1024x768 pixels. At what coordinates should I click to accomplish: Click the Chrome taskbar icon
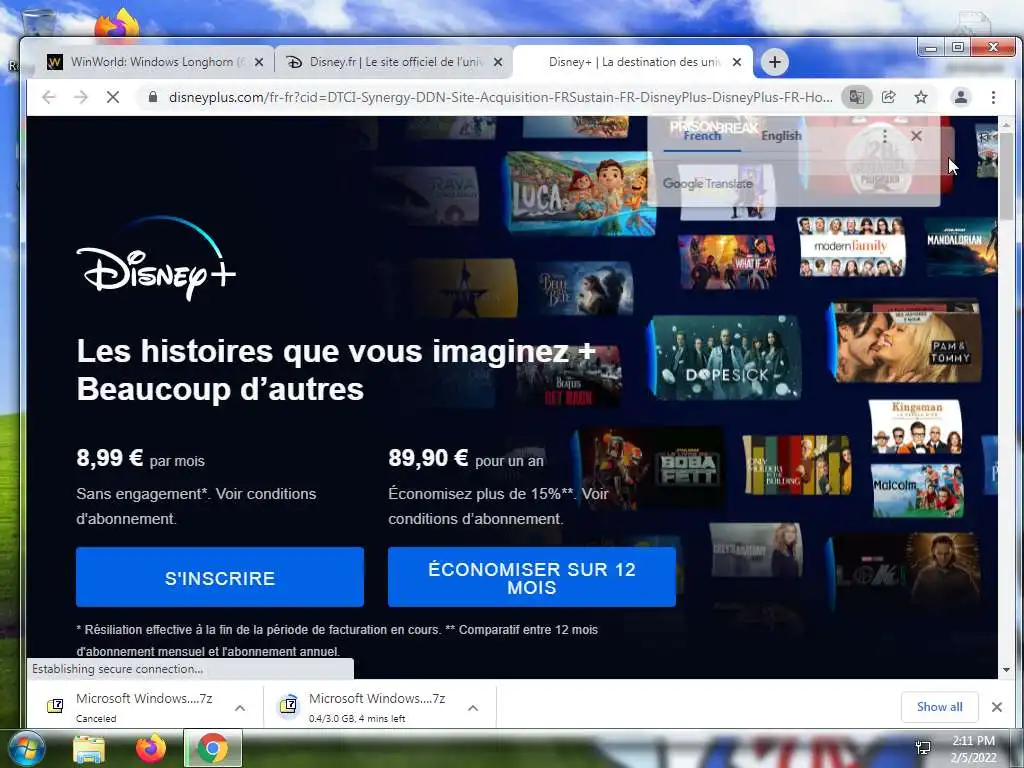213,748
